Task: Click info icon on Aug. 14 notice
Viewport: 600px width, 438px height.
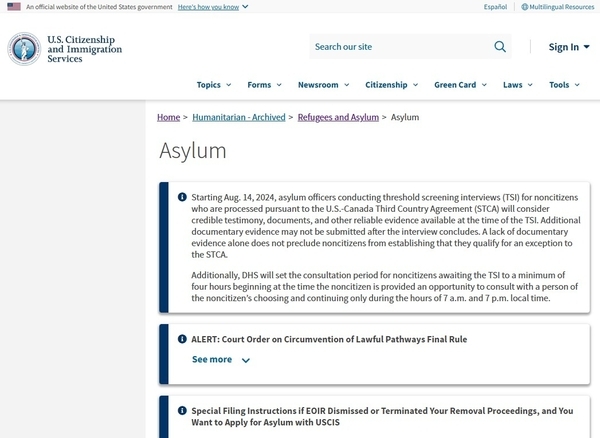Action: click(x=182, y=197)
